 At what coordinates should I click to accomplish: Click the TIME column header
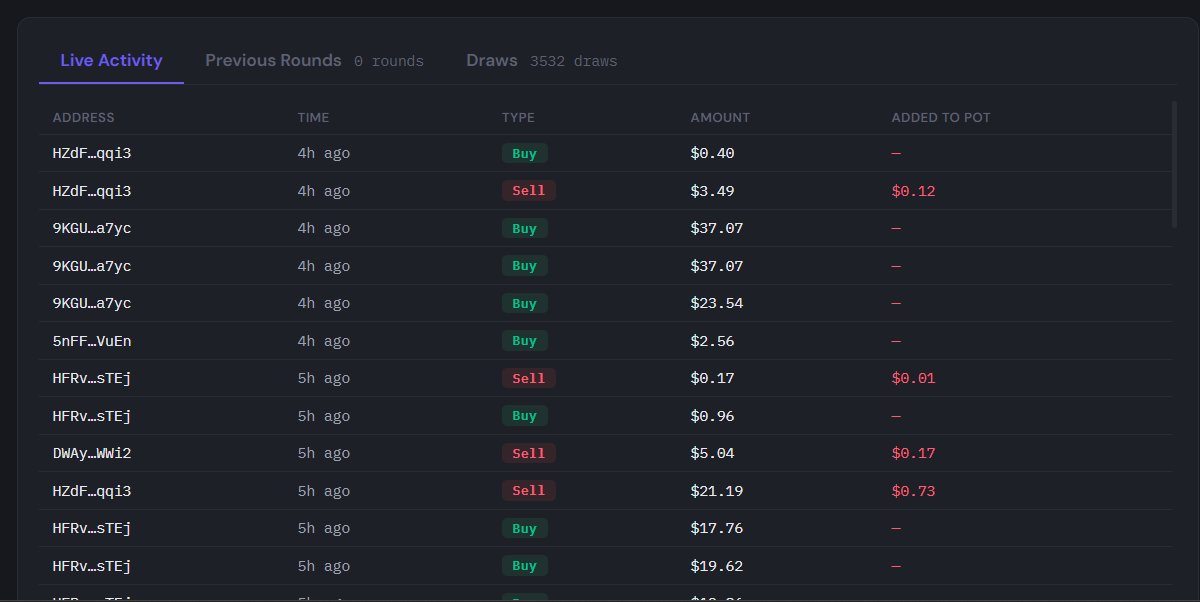coord(313,117)
